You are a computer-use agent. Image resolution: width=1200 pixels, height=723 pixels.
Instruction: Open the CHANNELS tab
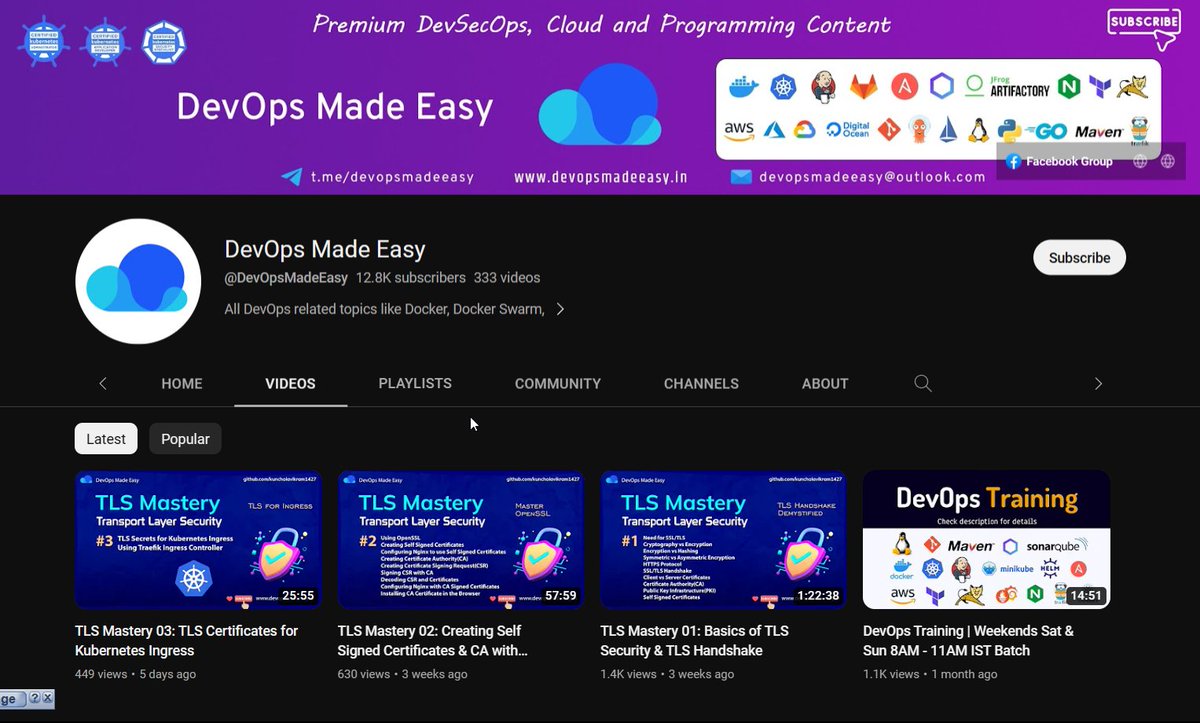[701, 383]
